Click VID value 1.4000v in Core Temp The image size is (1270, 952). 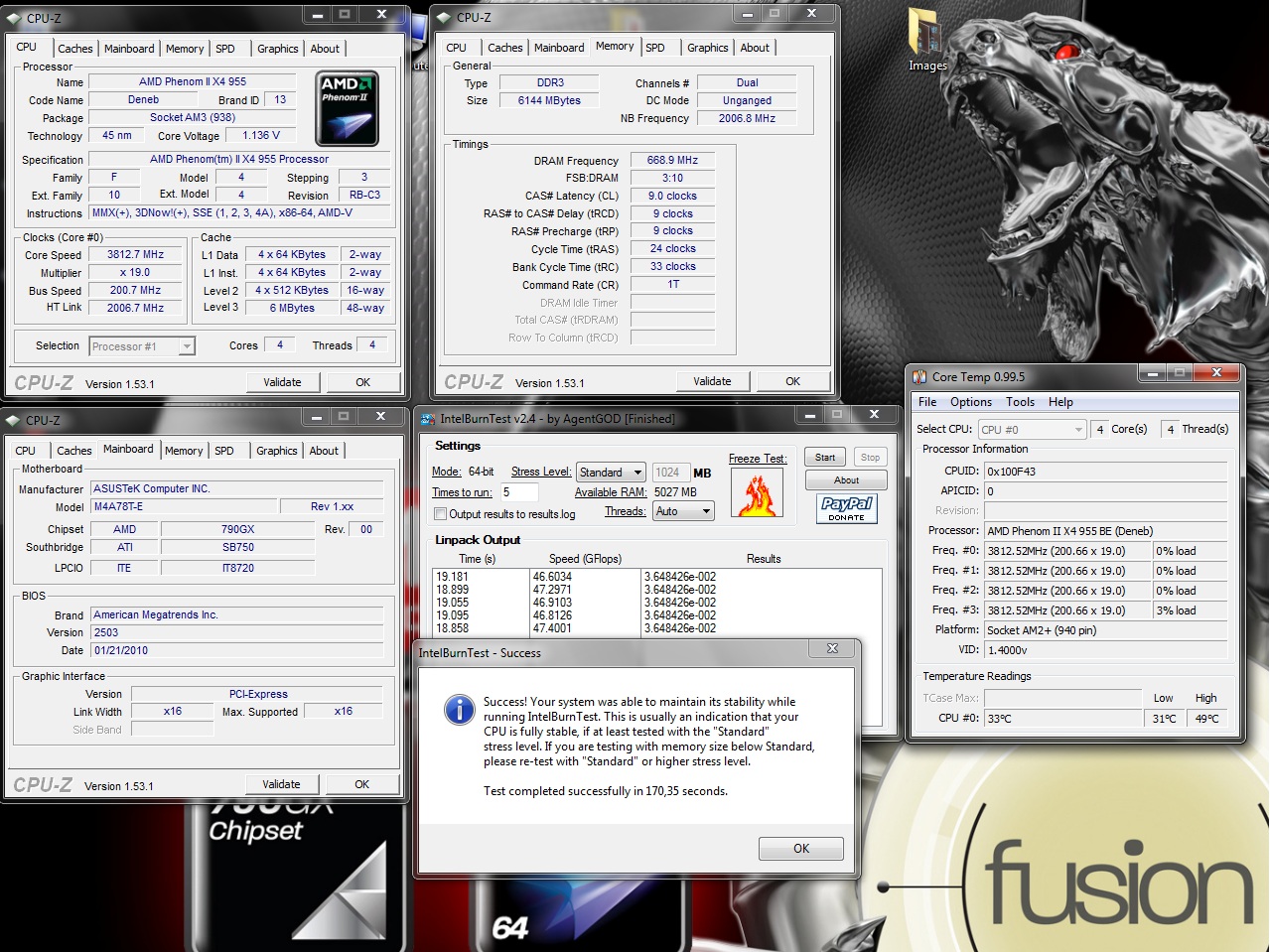(1106, 650)
